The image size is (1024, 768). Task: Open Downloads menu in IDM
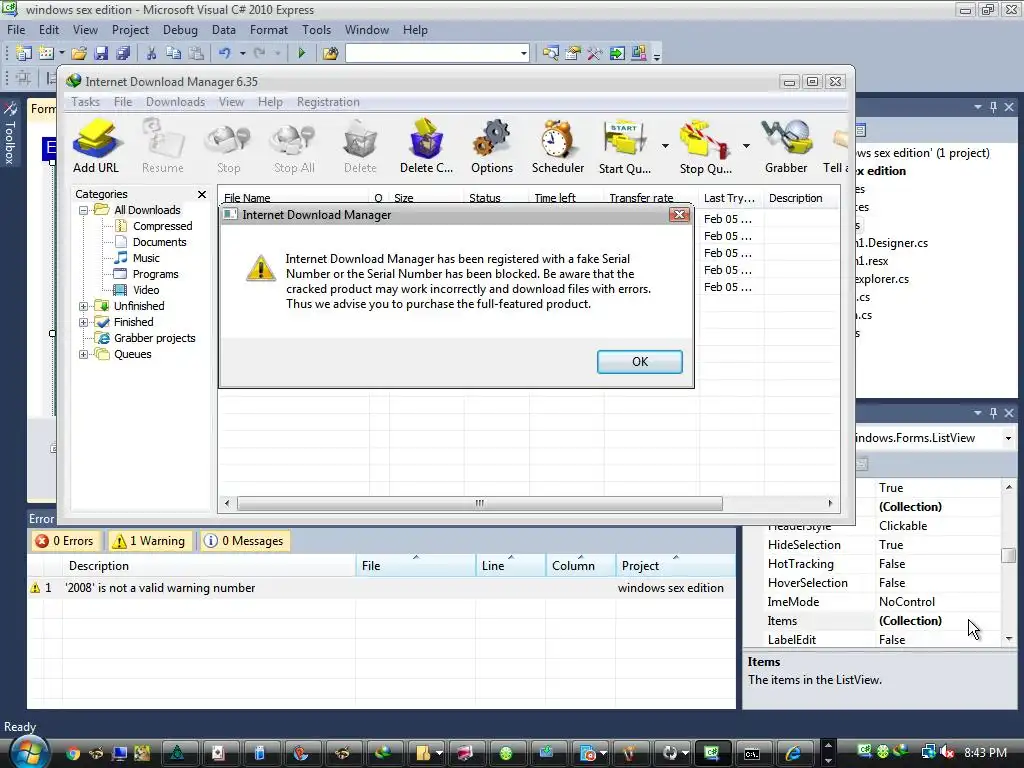pos(175,102)
